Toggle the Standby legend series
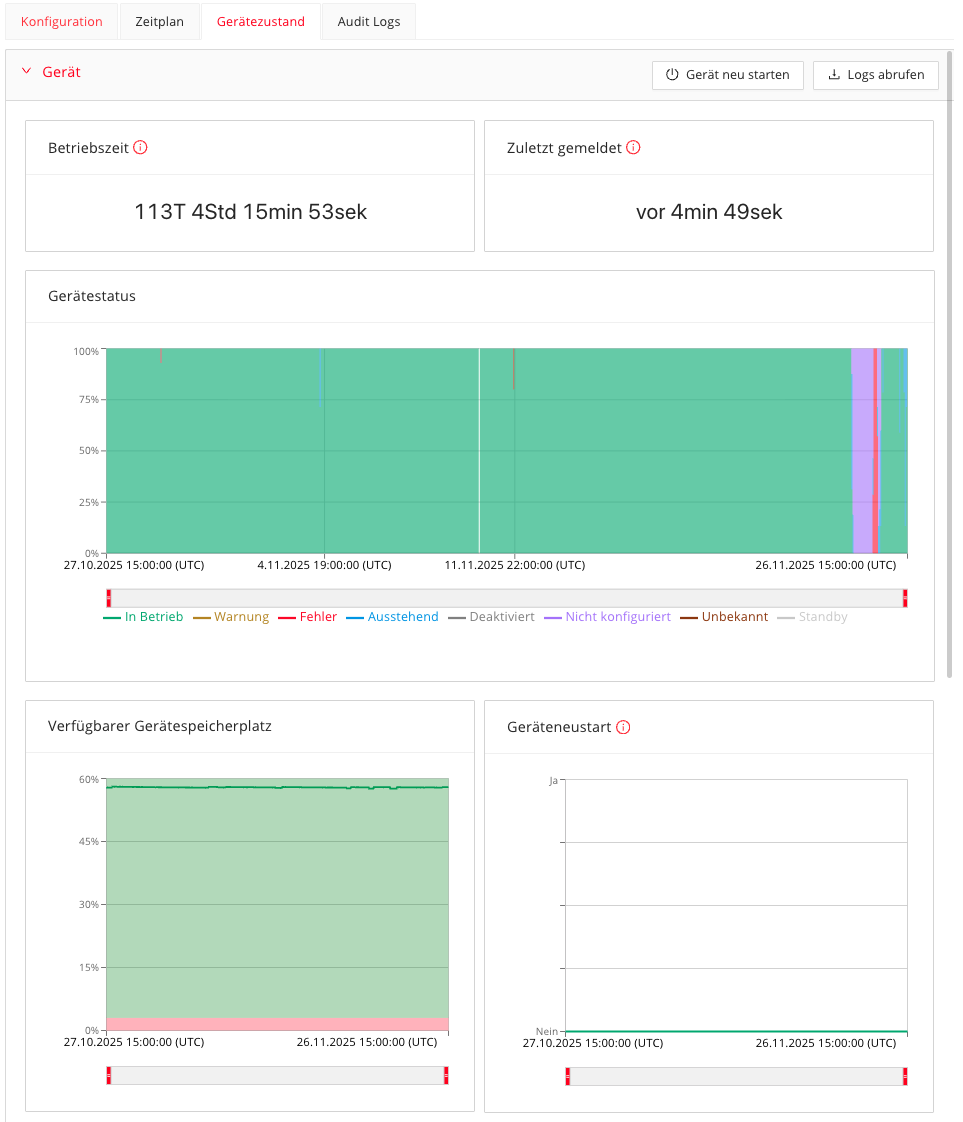963x1122 pixels. pos(812,617)
